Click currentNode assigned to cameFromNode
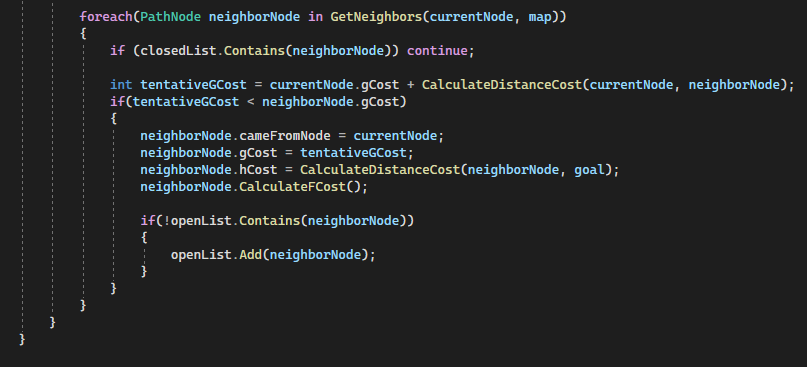Image resolution: width=807 pixels, height=367 pixels. (395, 136)
